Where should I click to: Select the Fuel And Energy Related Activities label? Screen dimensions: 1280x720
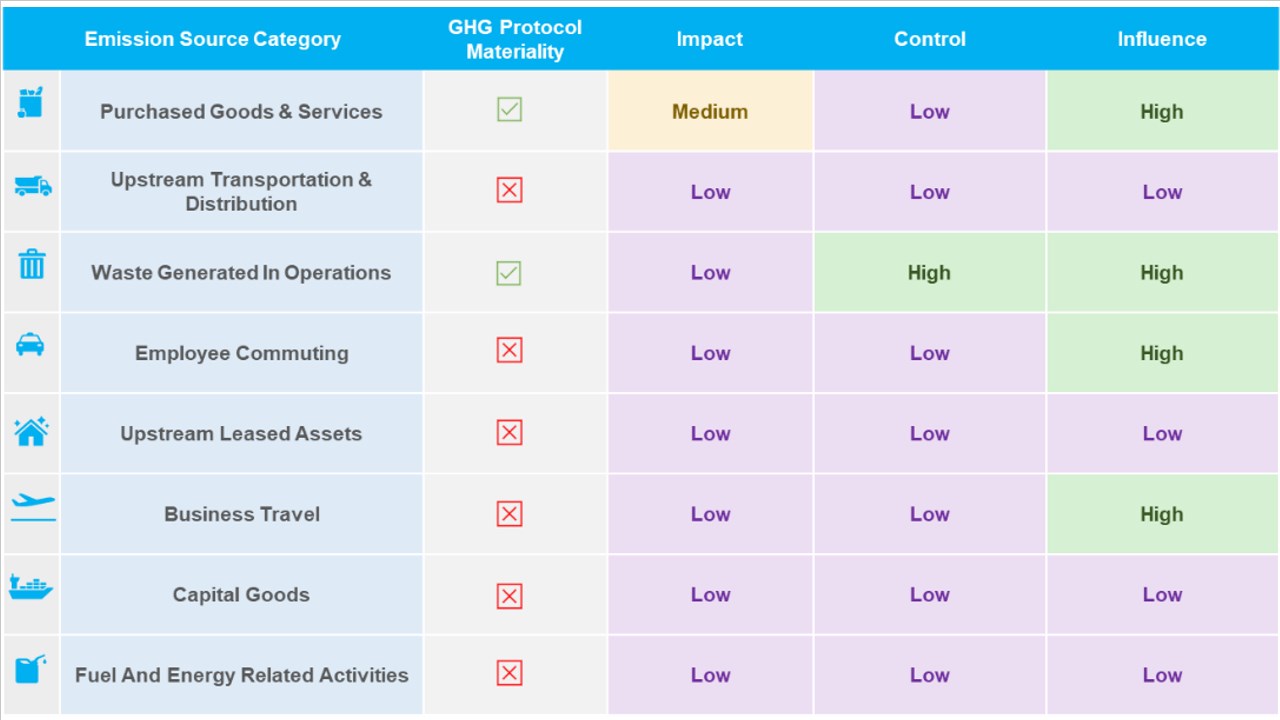pos(241,675)
